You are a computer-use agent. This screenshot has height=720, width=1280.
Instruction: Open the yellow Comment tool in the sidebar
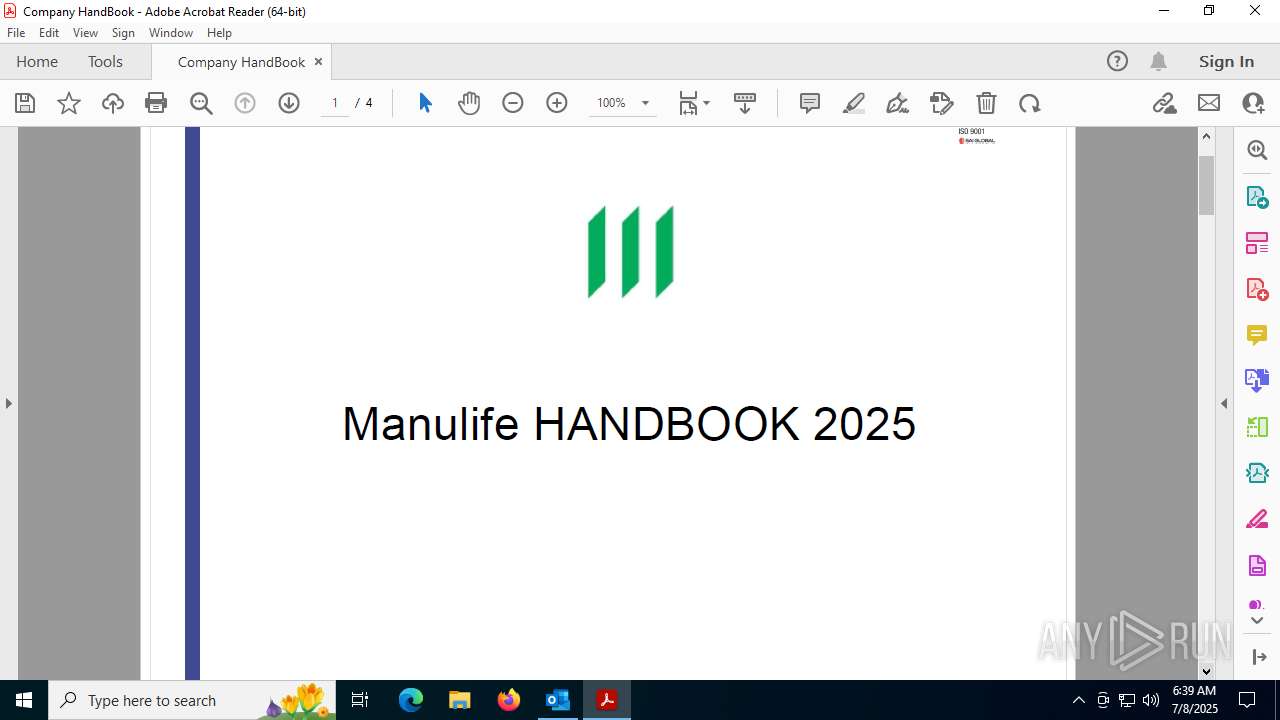(x=1257, y=335)
